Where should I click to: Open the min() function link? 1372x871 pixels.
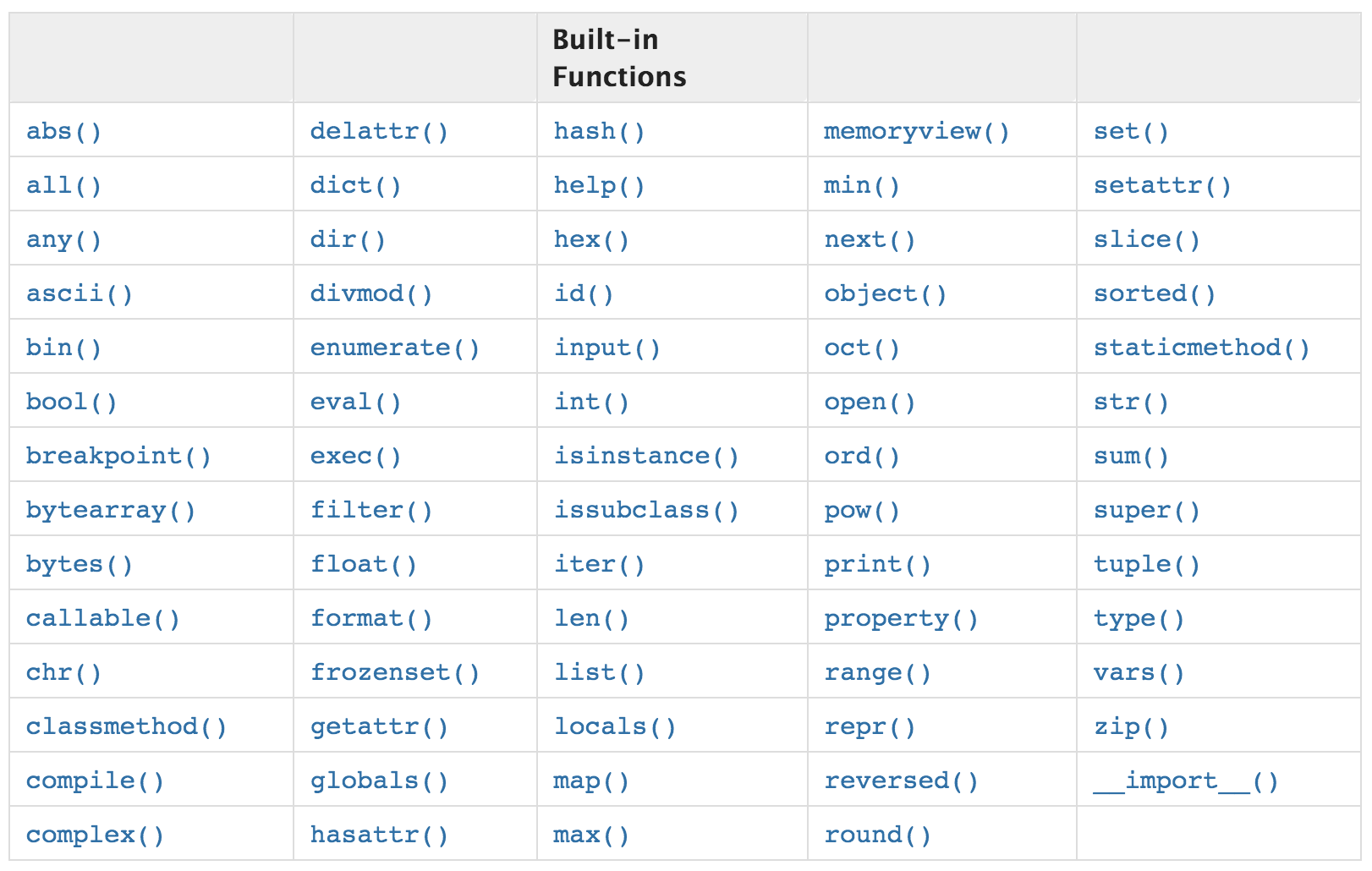pyautogui.click(x=862, y=185)
